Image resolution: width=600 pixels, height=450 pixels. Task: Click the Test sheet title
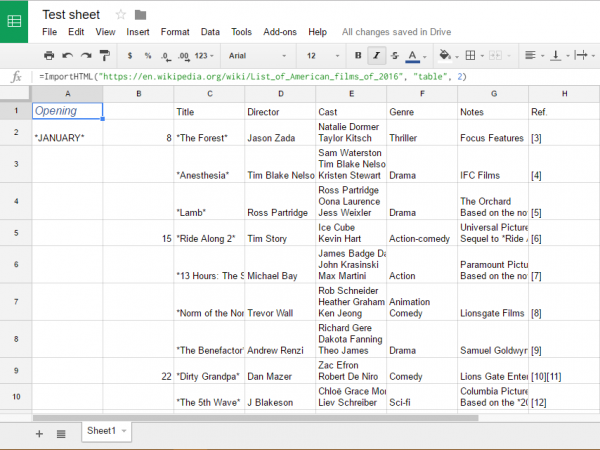point(71,15)
